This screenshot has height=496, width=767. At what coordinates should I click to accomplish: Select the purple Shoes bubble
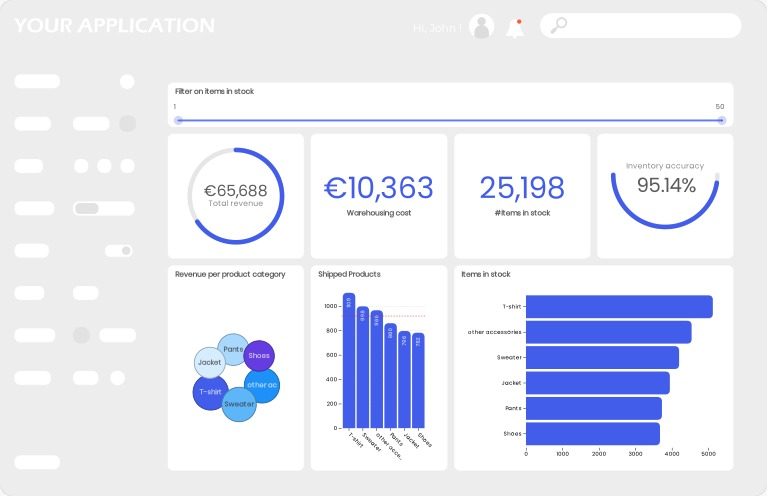pyautogui.click(x=260, y=355)
